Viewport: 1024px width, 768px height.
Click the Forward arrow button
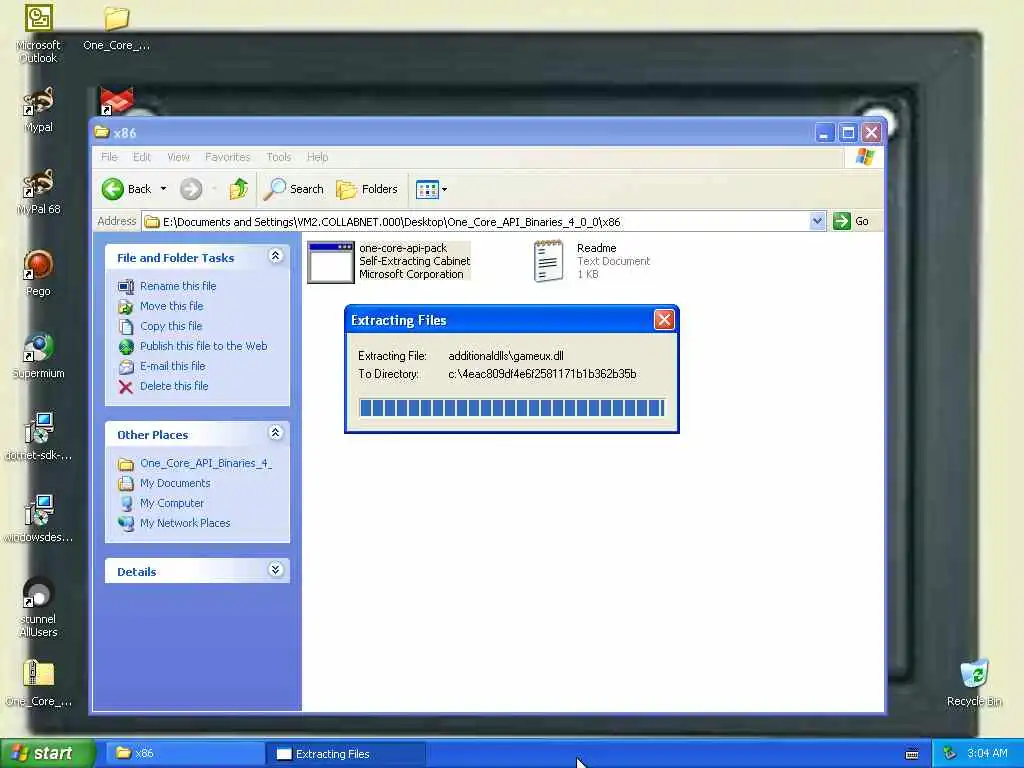point(191,189)
